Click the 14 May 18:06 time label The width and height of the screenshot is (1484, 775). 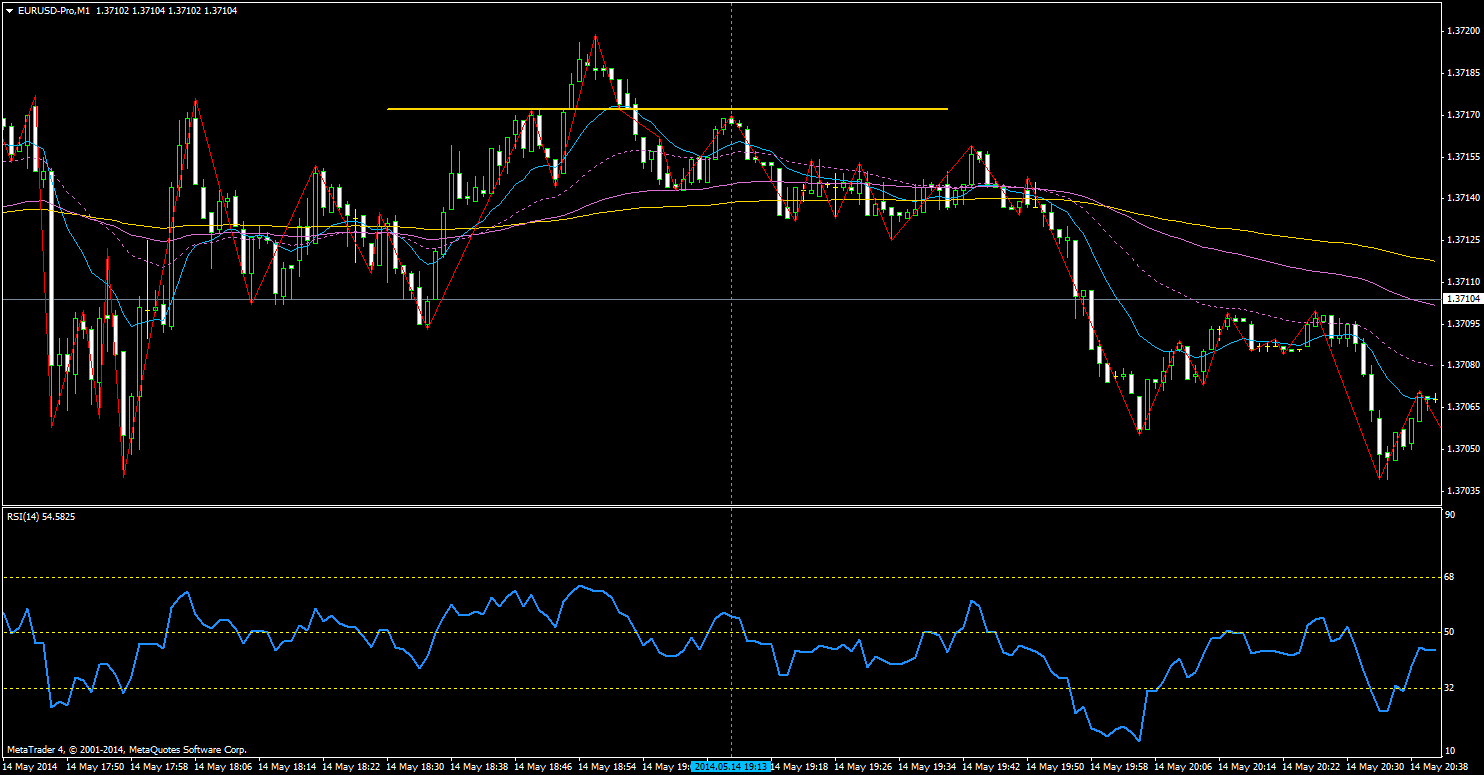tap(223, 767)
